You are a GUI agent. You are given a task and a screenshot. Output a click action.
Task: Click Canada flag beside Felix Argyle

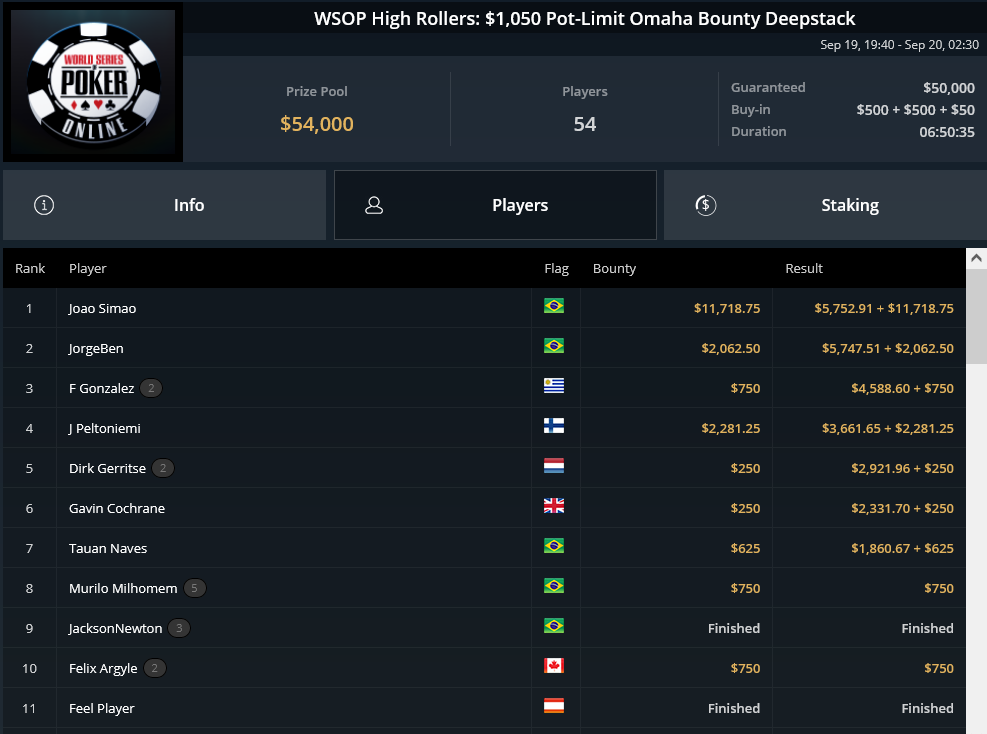554,665
